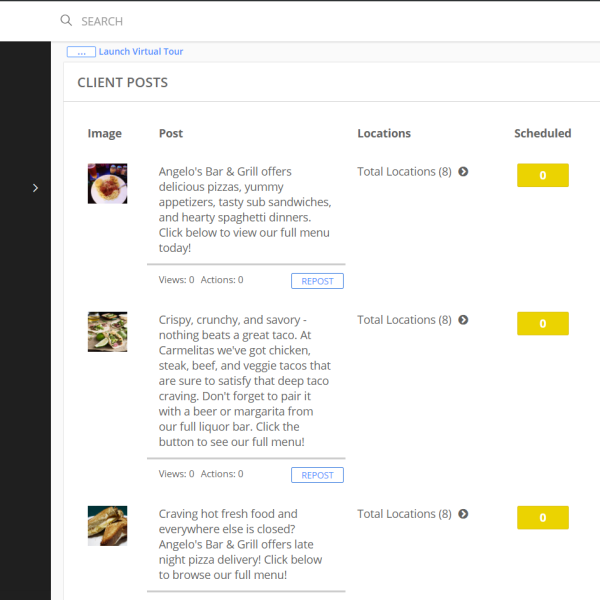Click the post text starting 'Angelo's Bar & Grill offers delicious'
600x600 pixels.
pyautogui.click(x=245, y=210)
